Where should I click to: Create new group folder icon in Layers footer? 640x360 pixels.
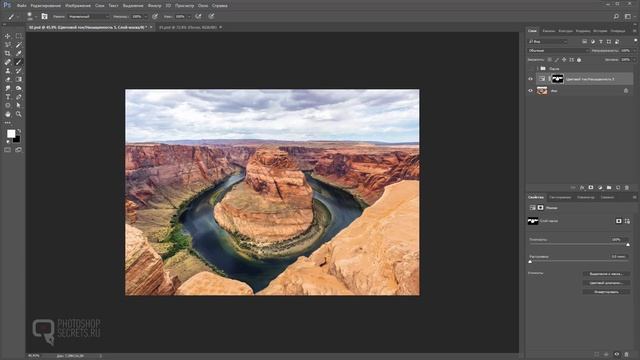[x=609, y=188]
